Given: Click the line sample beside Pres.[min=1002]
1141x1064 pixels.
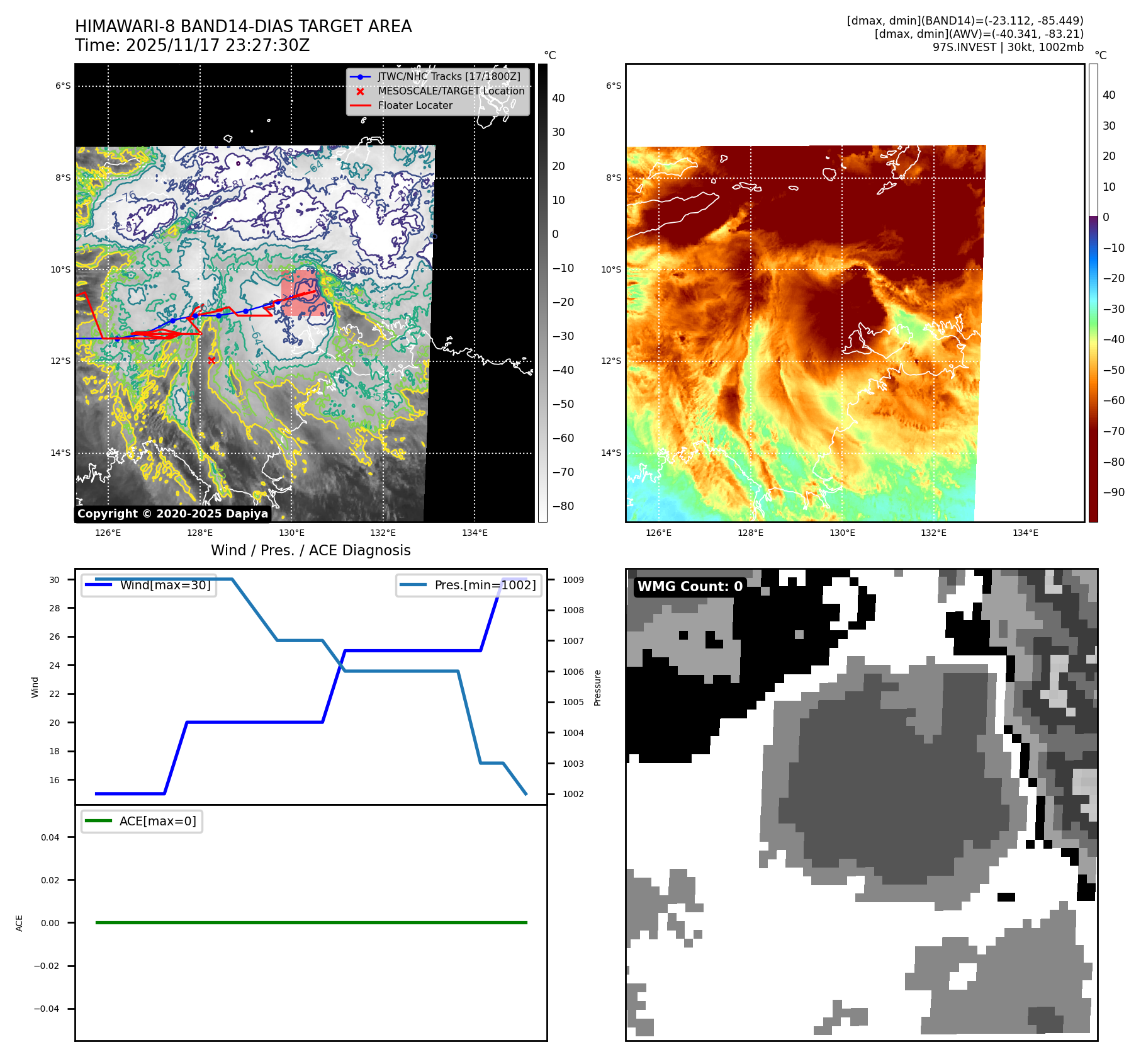Looking at the screenshot, I should click(413, 585).
